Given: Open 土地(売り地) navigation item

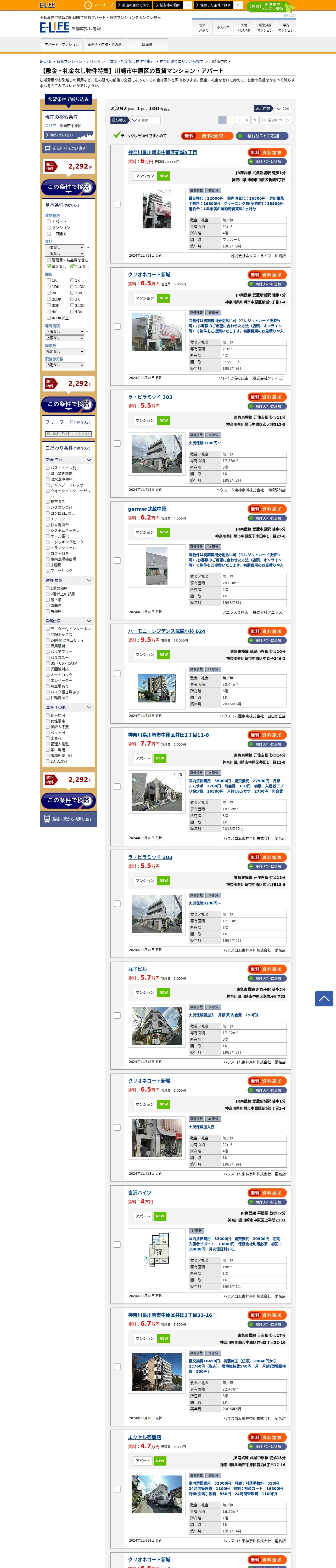Looking at the screenshot, I should pyautogui.click(x=244, y=27).
